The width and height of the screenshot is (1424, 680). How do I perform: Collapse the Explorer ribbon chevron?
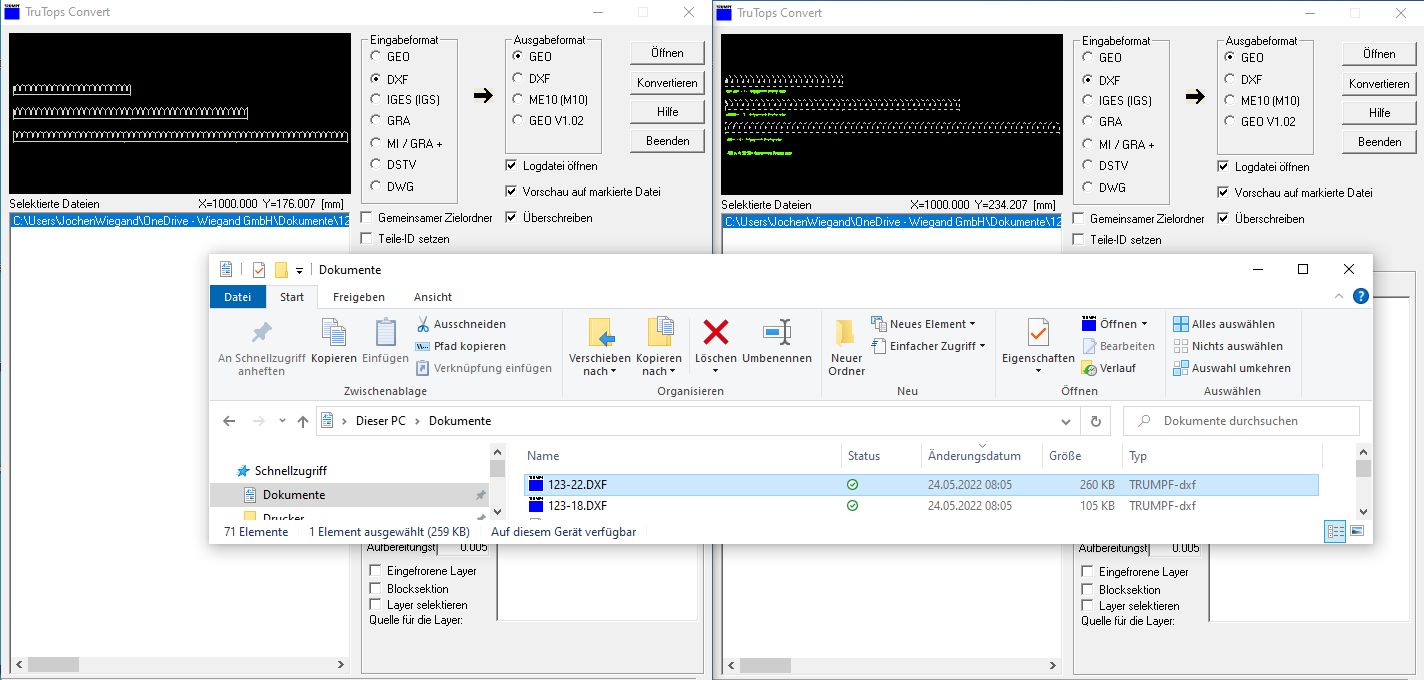click(1340, 297)
